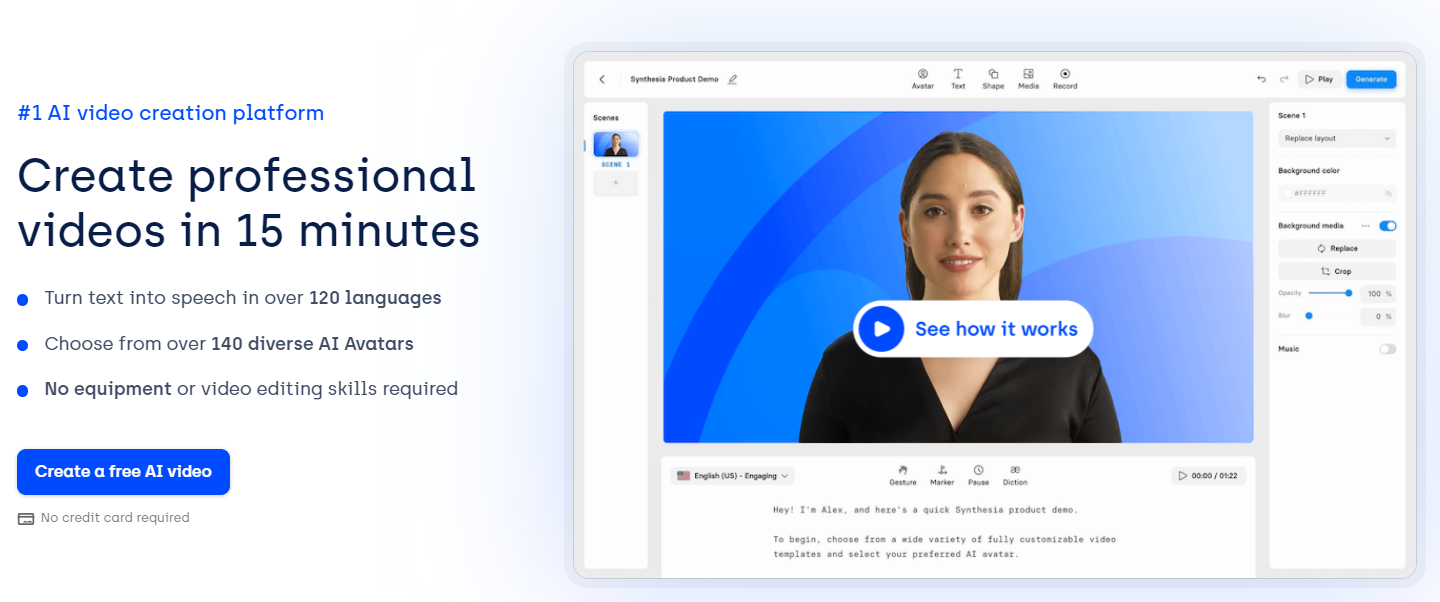
Task: Play script preview at 00:00 / 01:22
Action: 1209,476
